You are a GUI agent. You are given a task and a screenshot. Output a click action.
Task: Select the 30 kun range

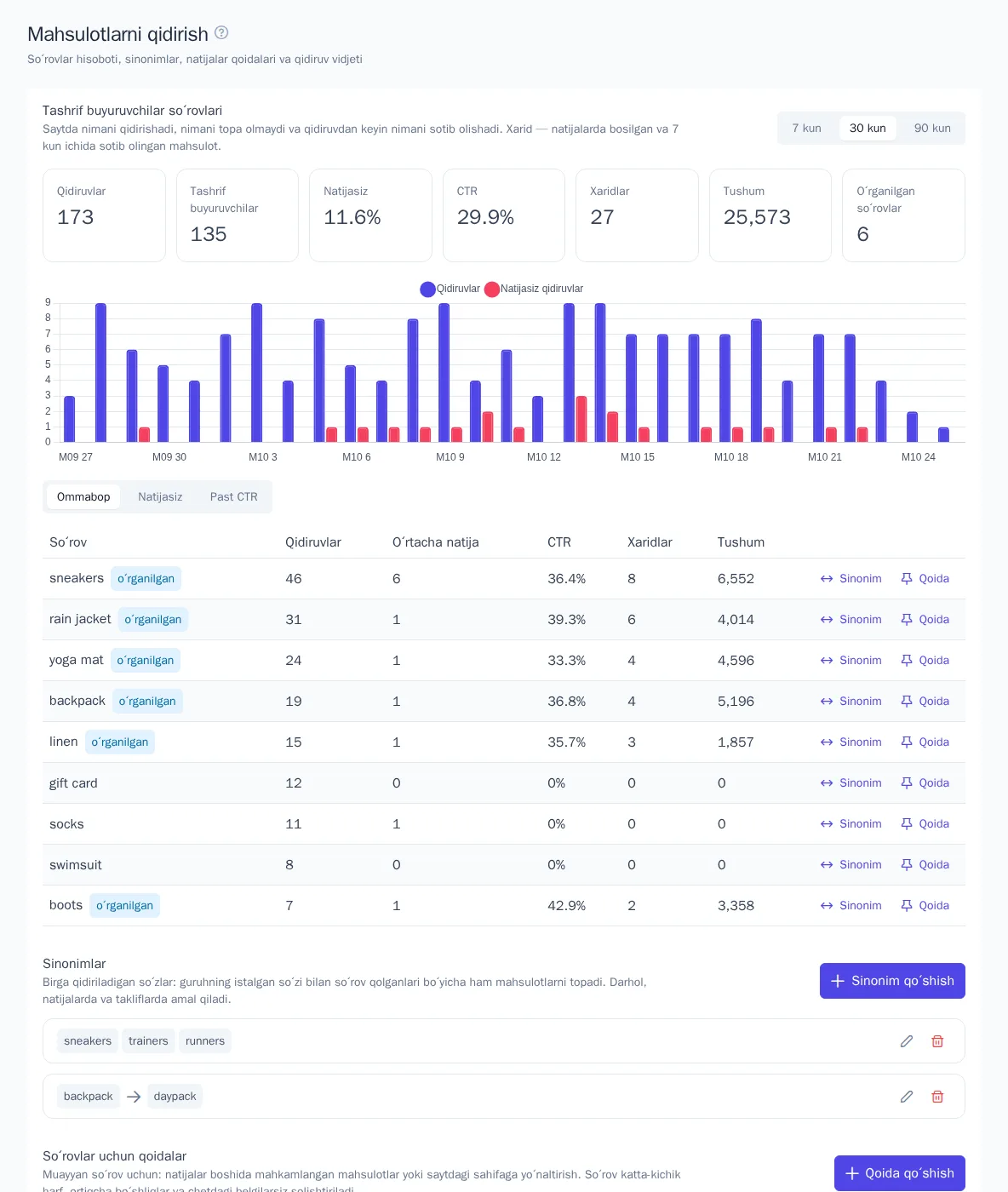click(868, 128)
